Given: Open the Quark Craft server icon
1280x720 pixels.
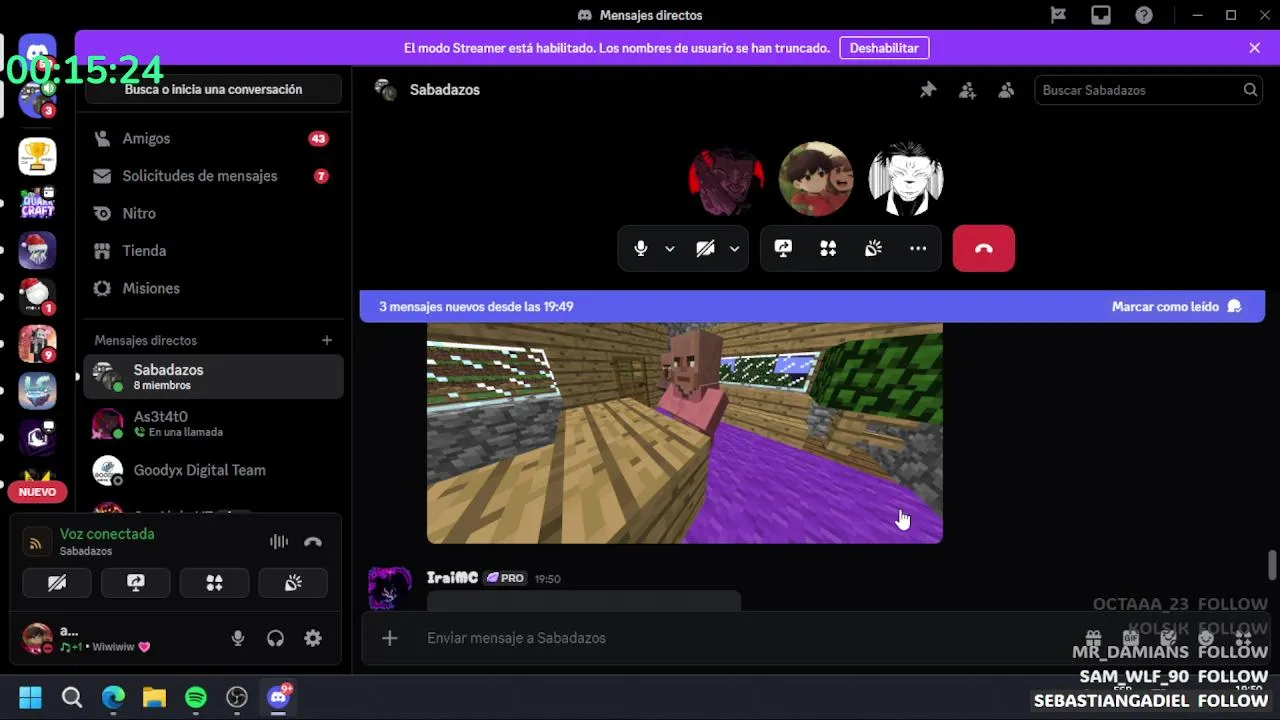Looking at the screenshot, I should coord(37,203).
